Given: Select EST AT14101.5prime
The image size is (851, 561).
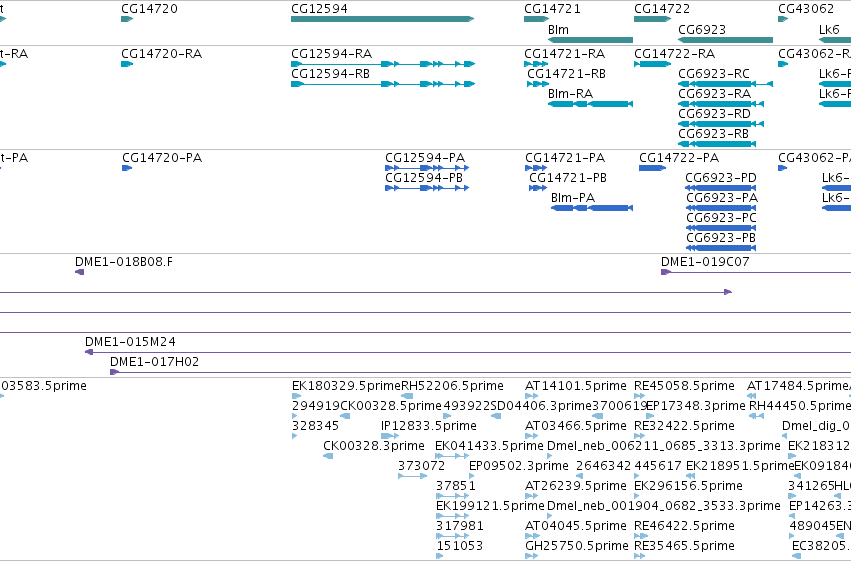Looking at the screenshot, I should pos(575,386).
